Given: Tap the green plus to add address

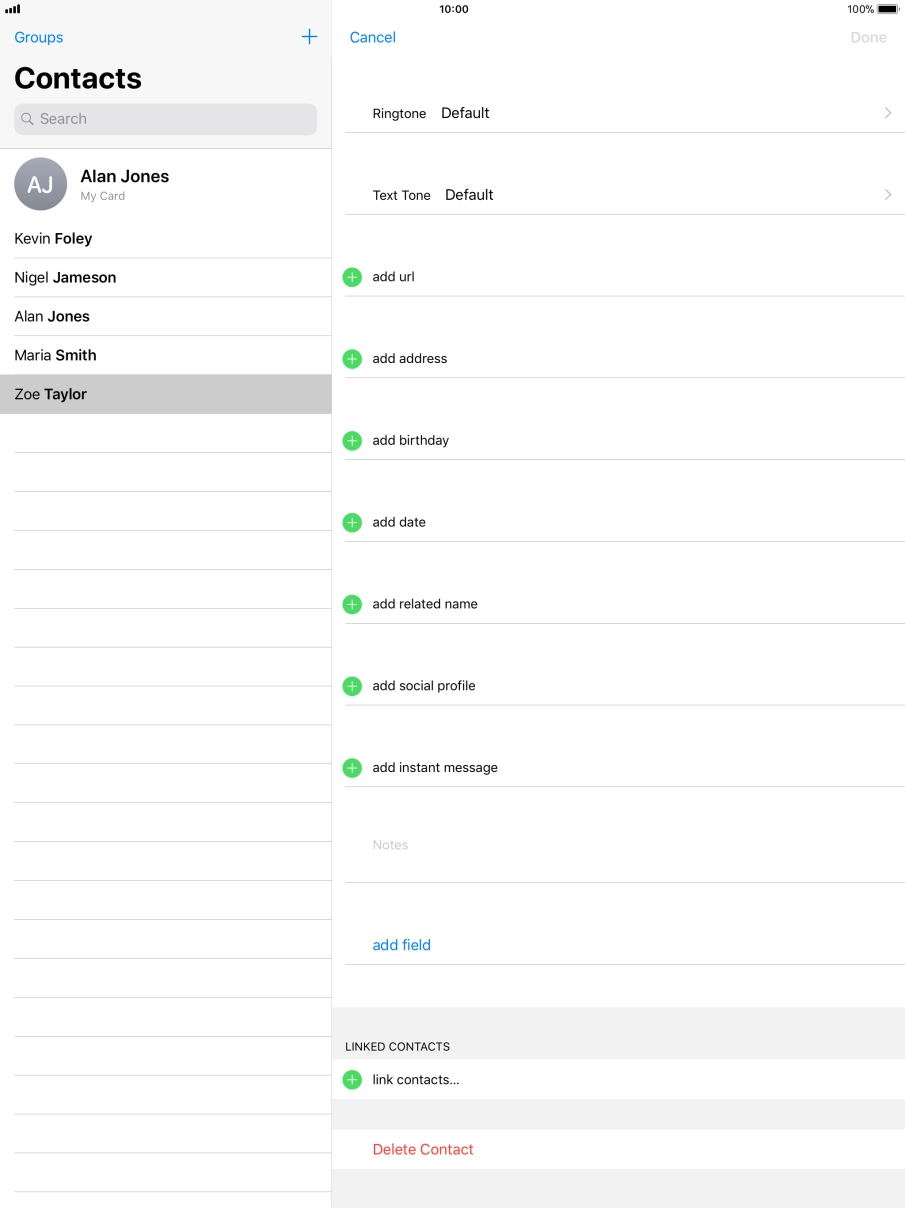Looking at the screenshot, I should (352, 359).
